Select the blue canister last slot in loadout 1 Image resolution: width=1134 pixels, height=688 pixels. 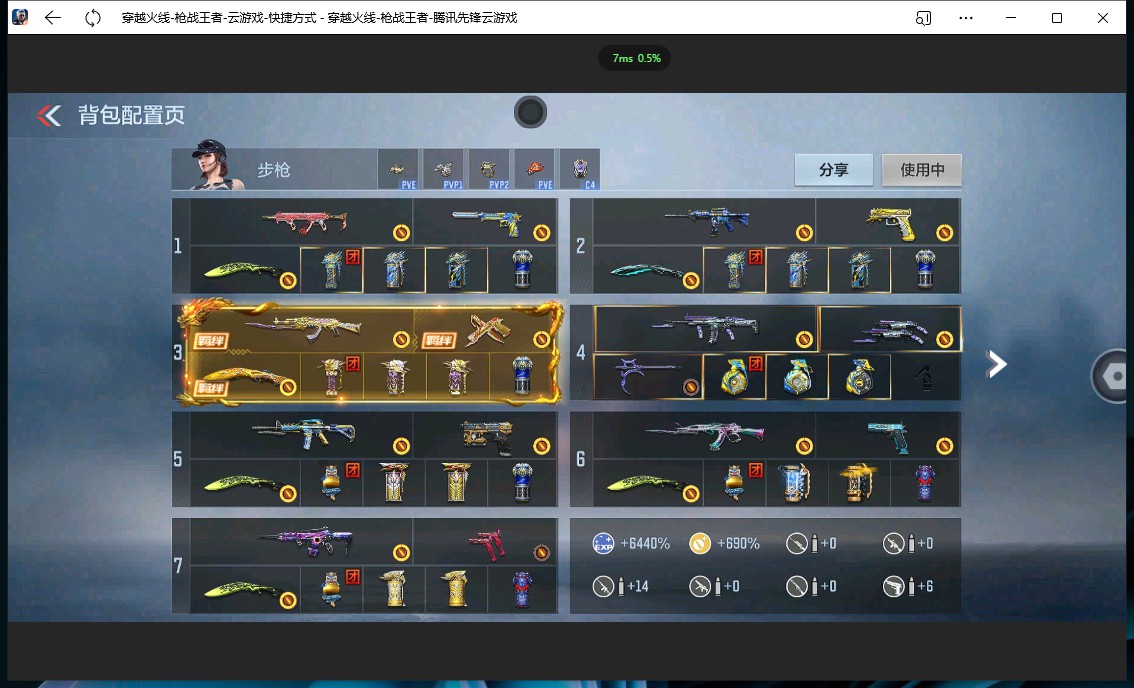coord(523,270)
